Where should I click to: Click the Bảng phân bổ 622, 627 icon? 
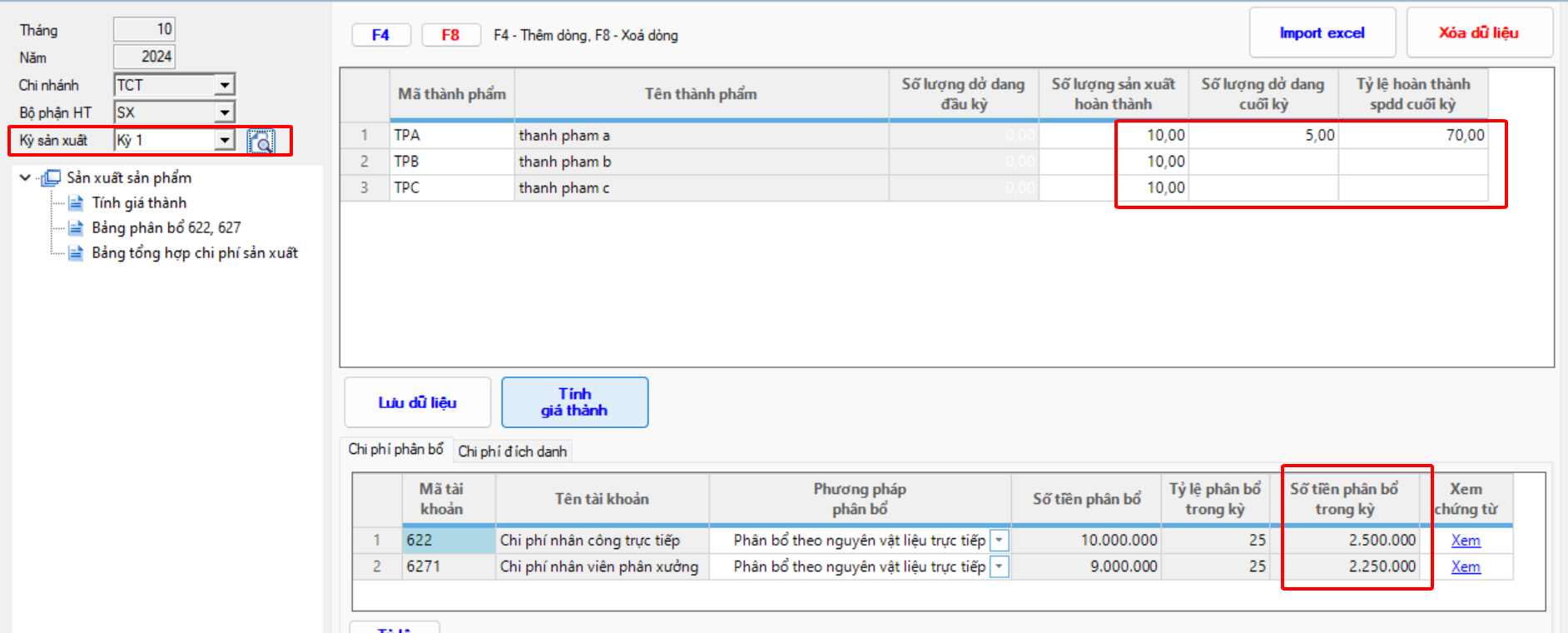click(76, 228)
